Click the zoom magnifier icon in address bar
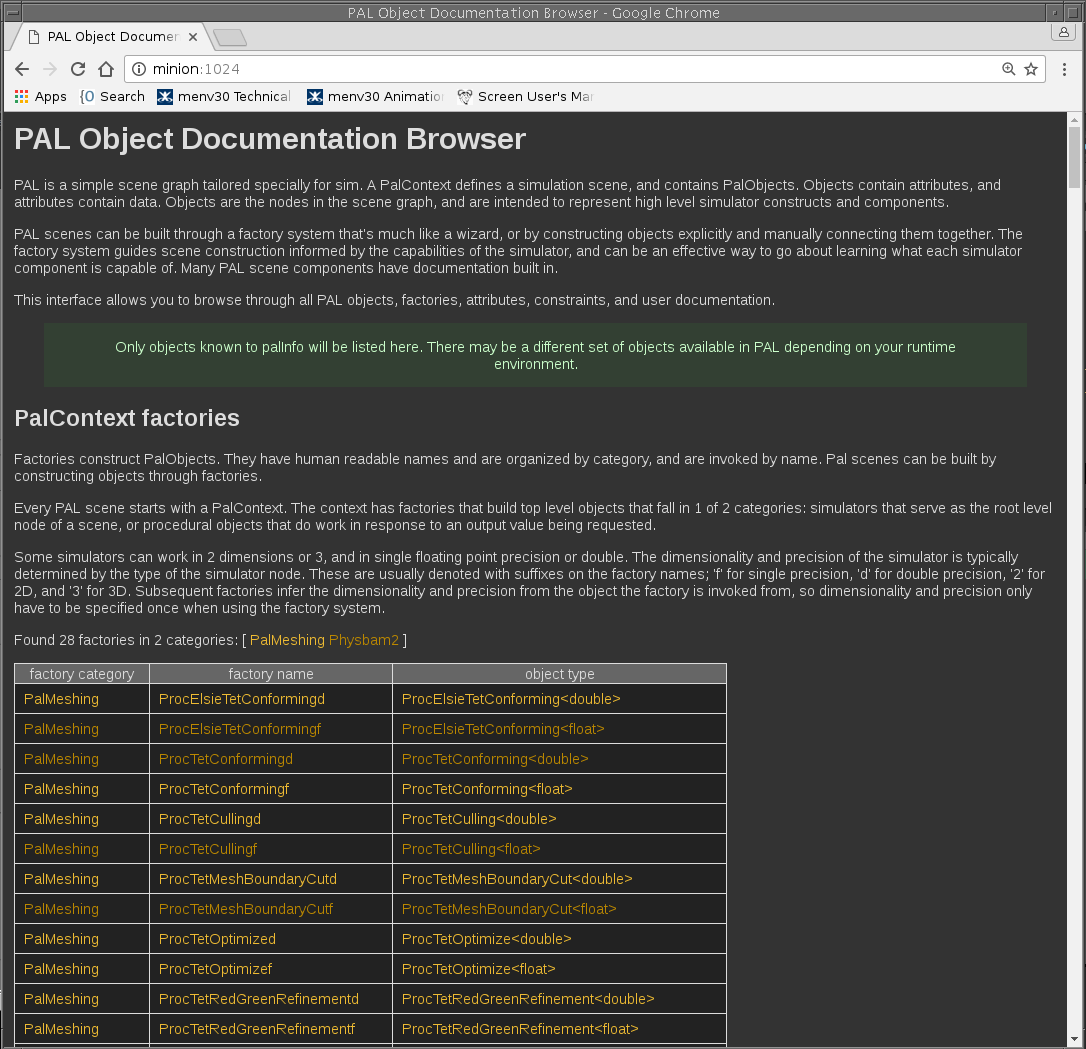Image resolution: width=1086 pixels, height=1049 pixels. pyautogui.click(x=1009, y=69)
